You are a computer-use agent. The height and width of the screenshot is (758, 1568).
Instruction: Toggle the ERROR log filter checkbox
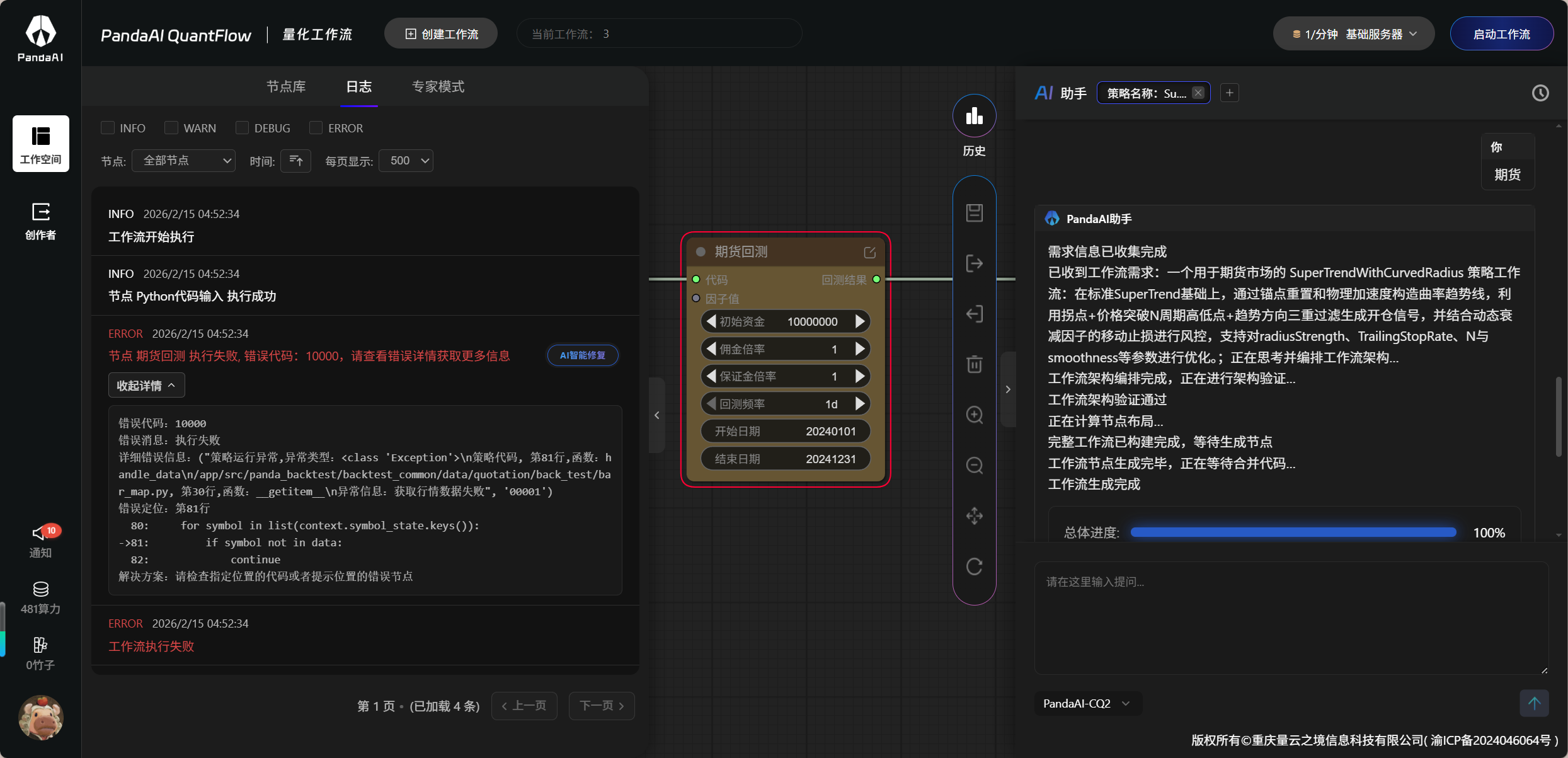(316, 128)
